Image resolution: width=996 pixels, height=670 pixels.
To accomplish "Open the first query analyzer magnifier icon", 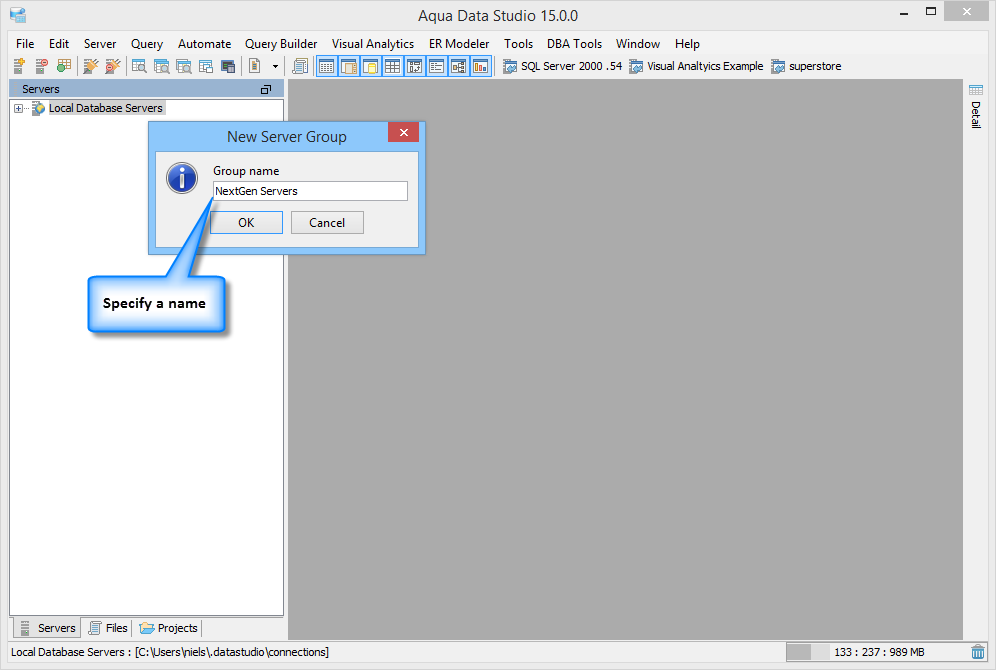I will (x=139, y=66).
